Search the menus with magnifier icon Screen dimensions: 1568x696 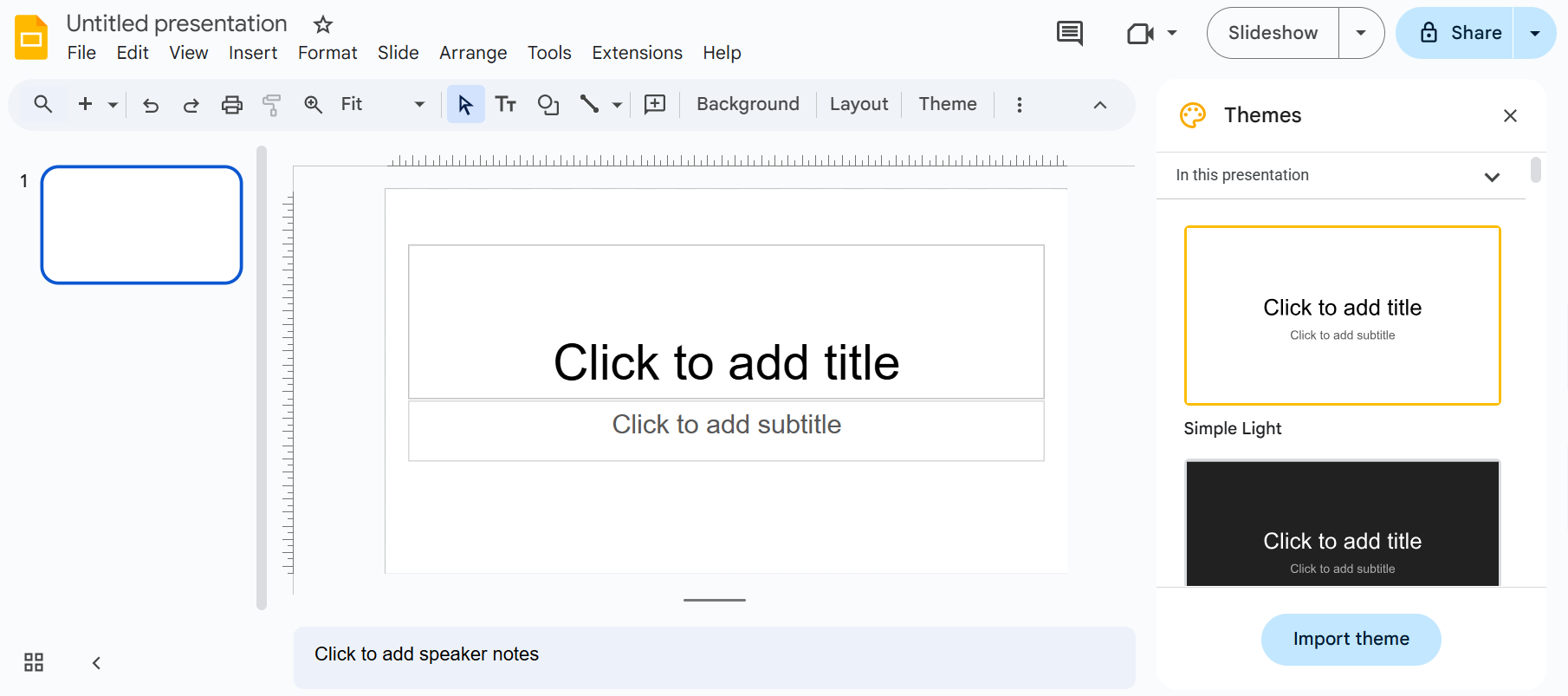(x=42, y=104)
